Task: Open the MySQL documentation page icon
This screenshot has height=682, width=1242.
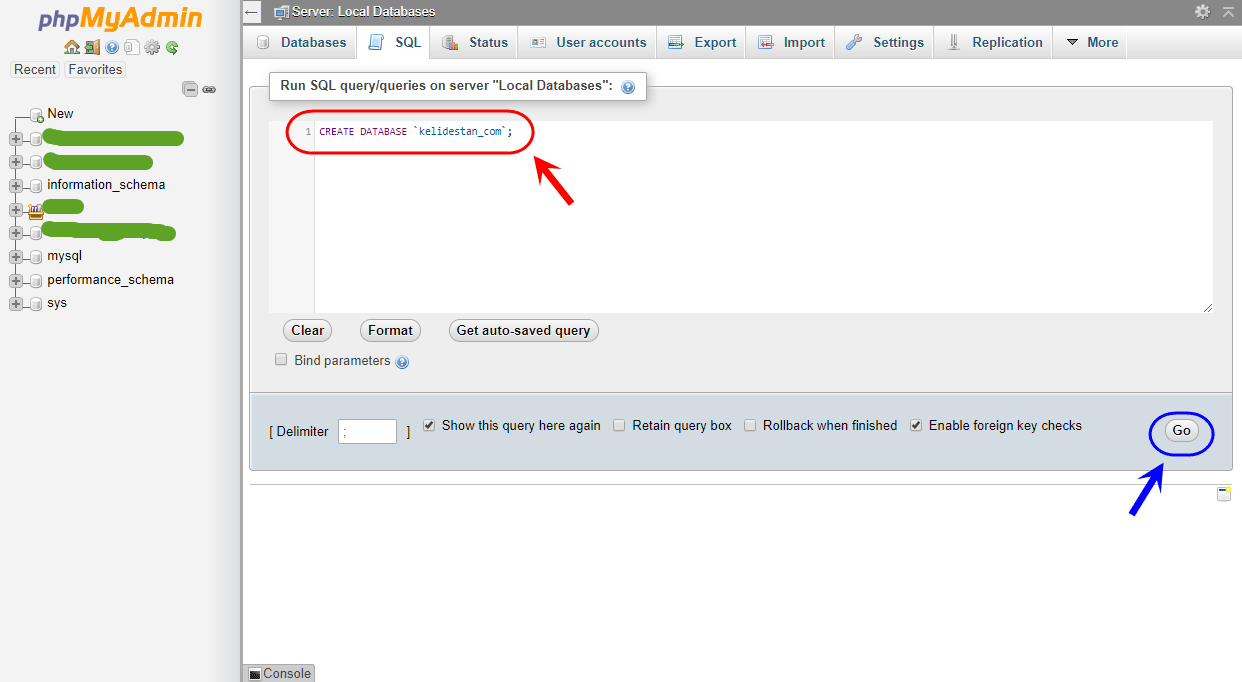Action: coord(132,47)
